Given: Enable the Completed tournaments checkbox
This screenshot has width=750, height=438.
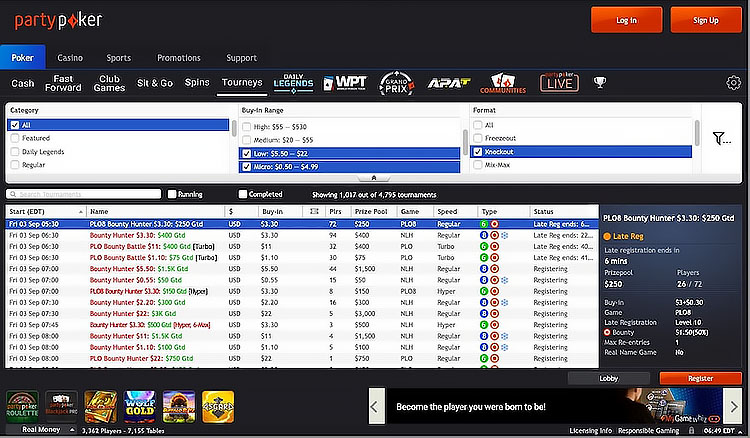Looking at the screenshot, I should tap(243, 194).
